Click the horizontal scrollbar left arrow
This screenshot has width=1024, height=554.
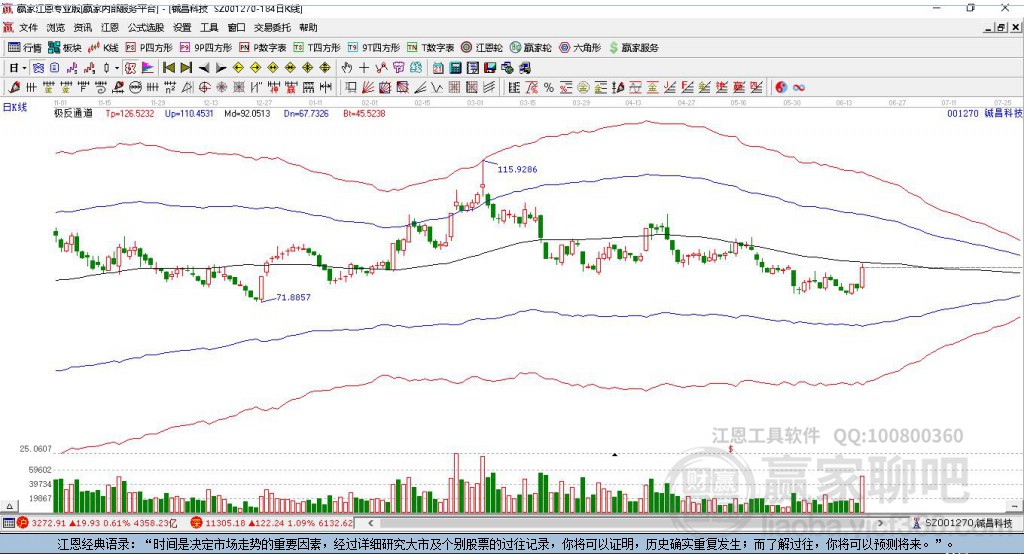tap(371, 523)
